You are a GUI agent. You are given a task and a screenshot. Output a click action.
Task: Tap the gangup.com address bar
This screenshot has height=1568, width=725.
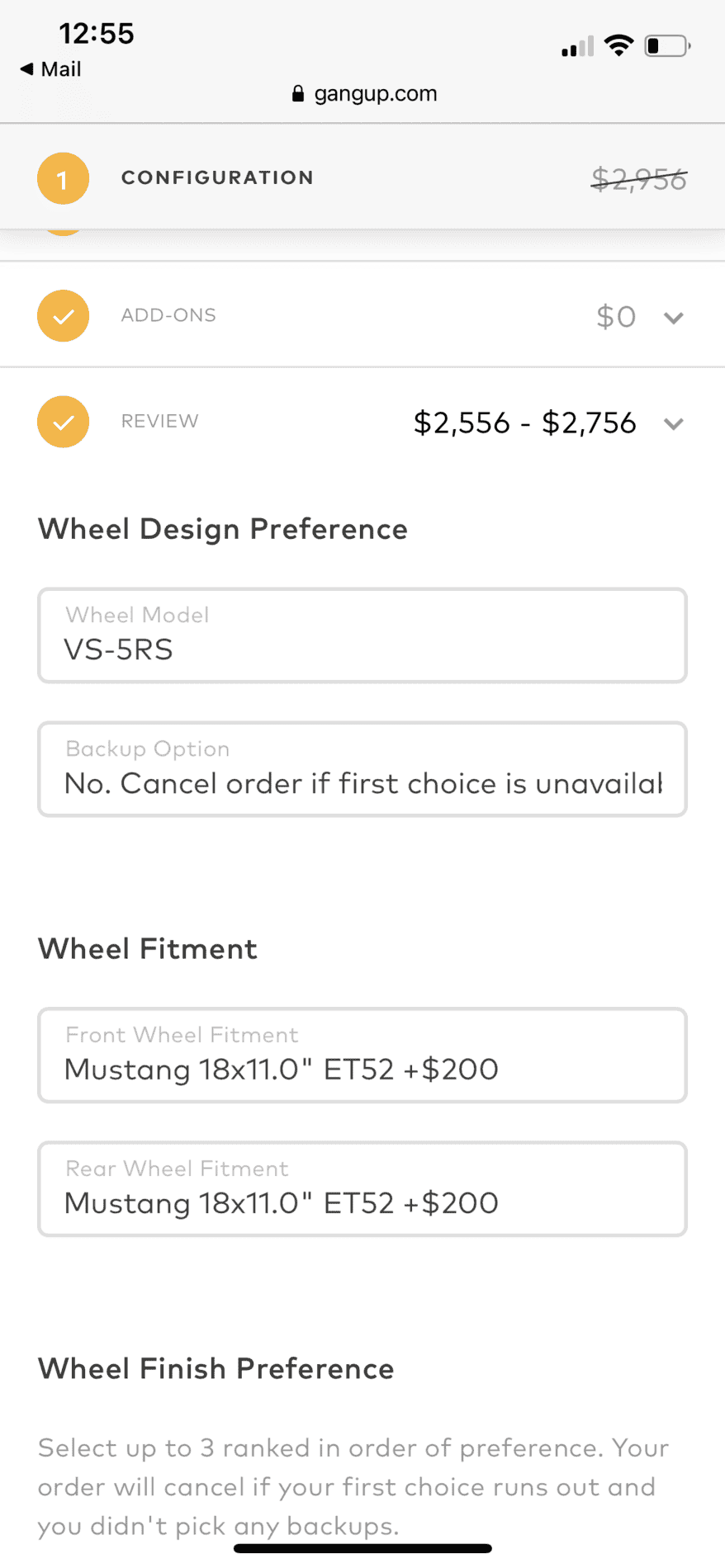point(364,93)
